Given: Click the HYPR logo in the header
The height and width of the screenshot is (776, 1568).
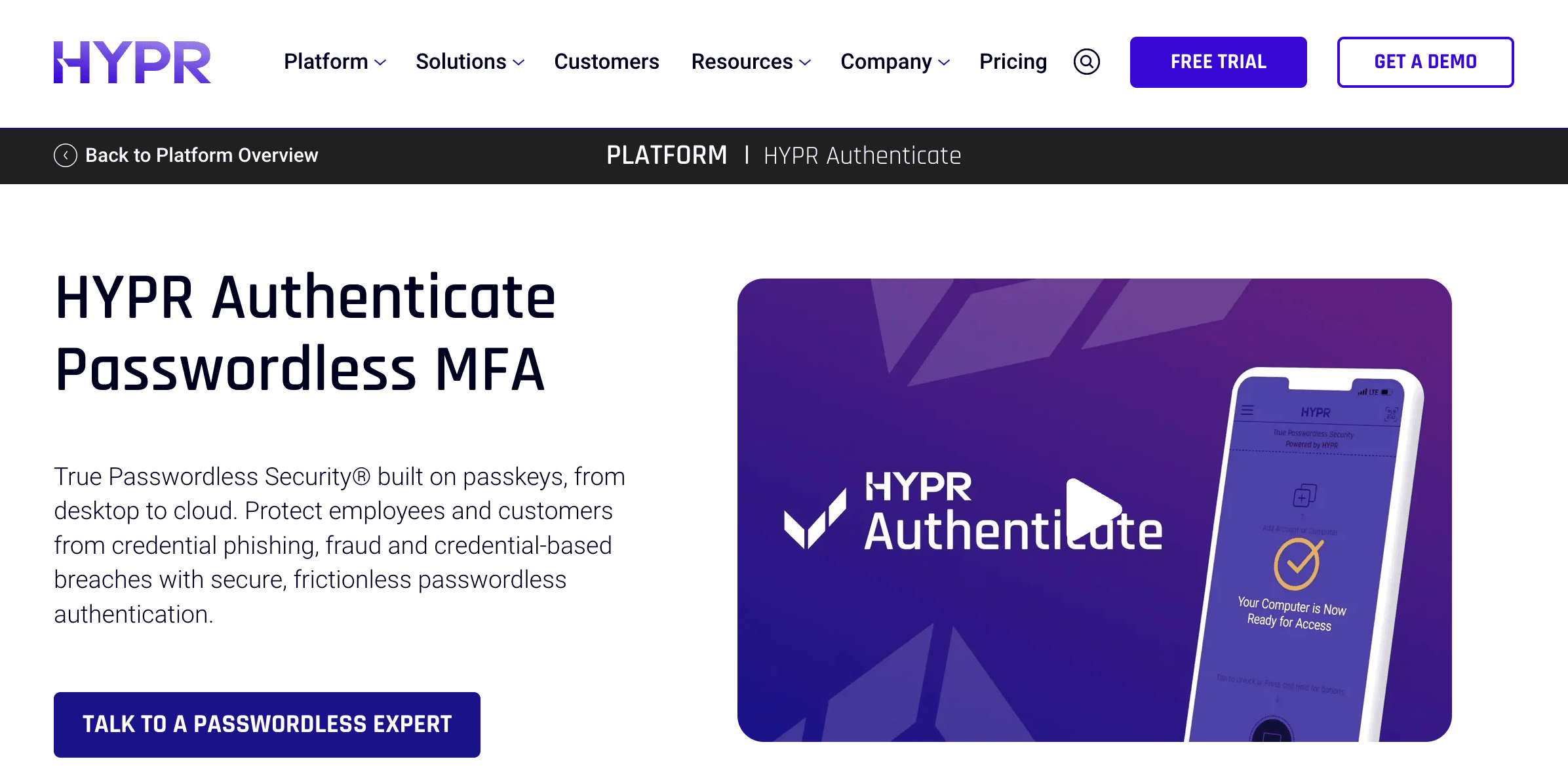Looking at the screenshot, I should [132, 63].
